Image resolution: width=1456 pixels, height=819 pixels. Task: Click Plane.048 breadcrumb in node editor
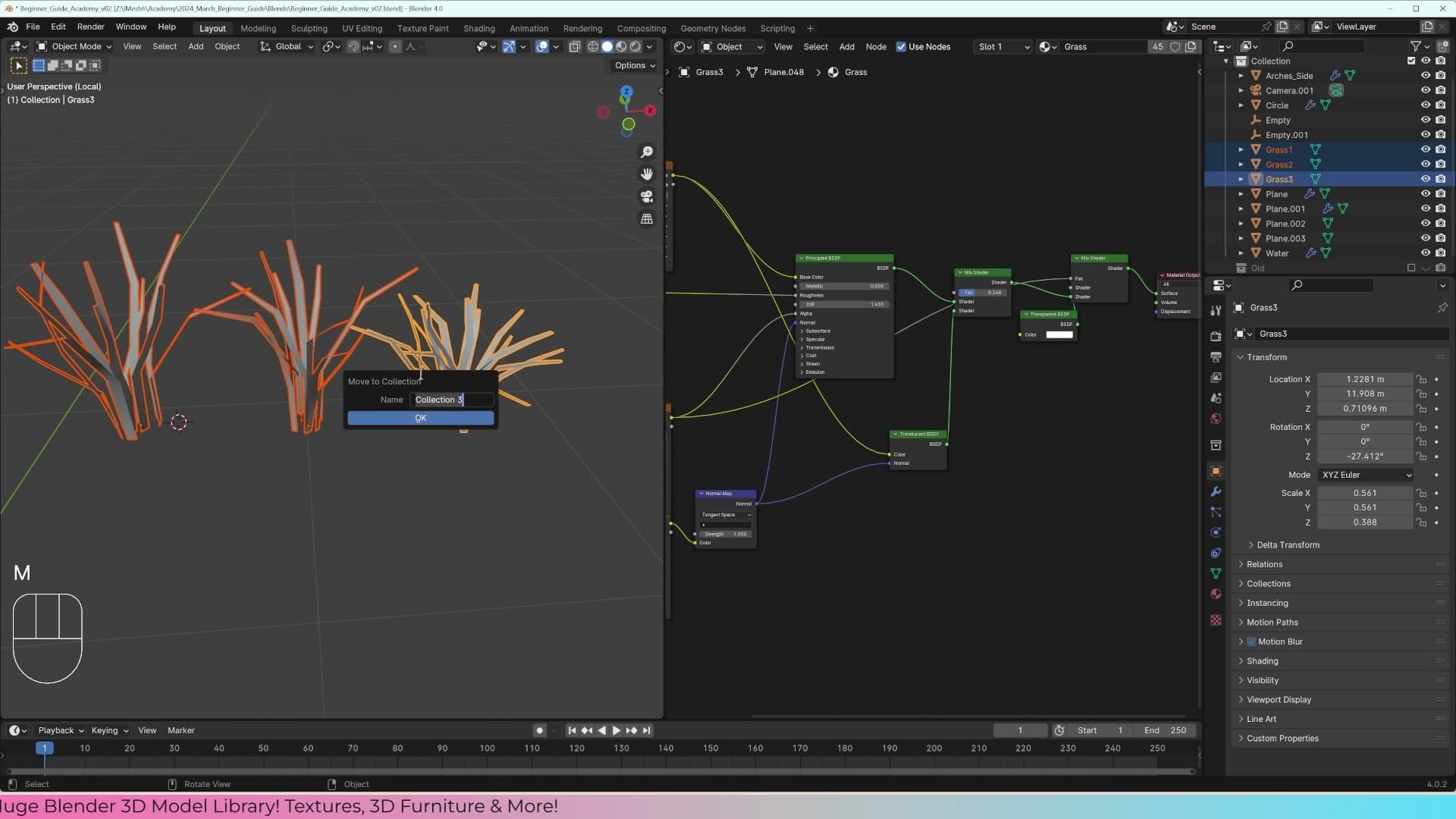[x=783, y=72]
